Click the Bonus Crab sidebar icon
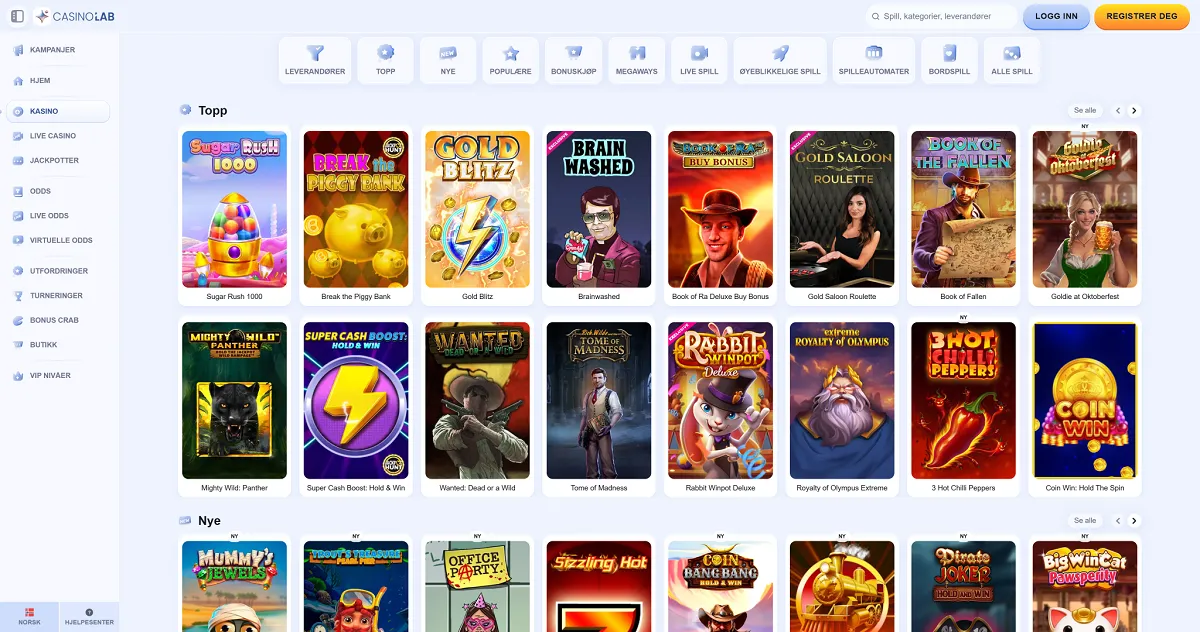Image resolution: width=1200 pixels, height=632 pixels. [x=18, y=320]
